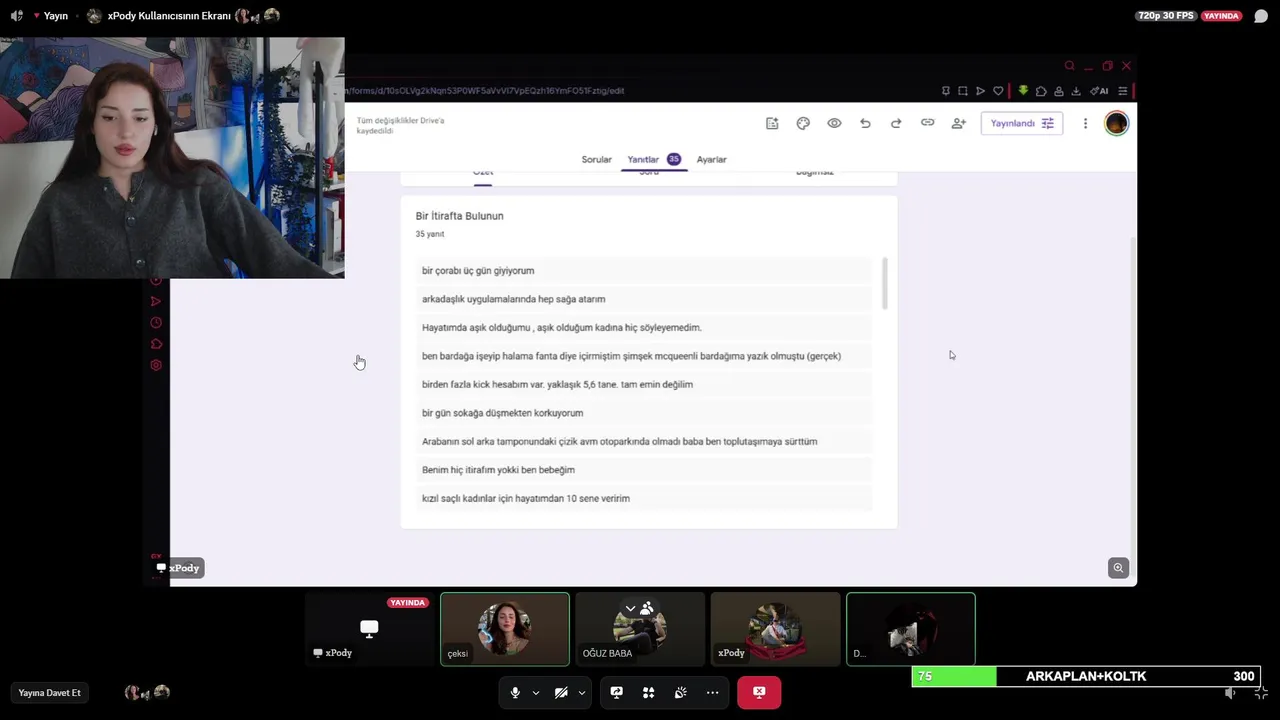Image resolution: width=1280 pixels, height=720 pixels.
Task: Mute the microphone in call controls
Action: (515, 692)
